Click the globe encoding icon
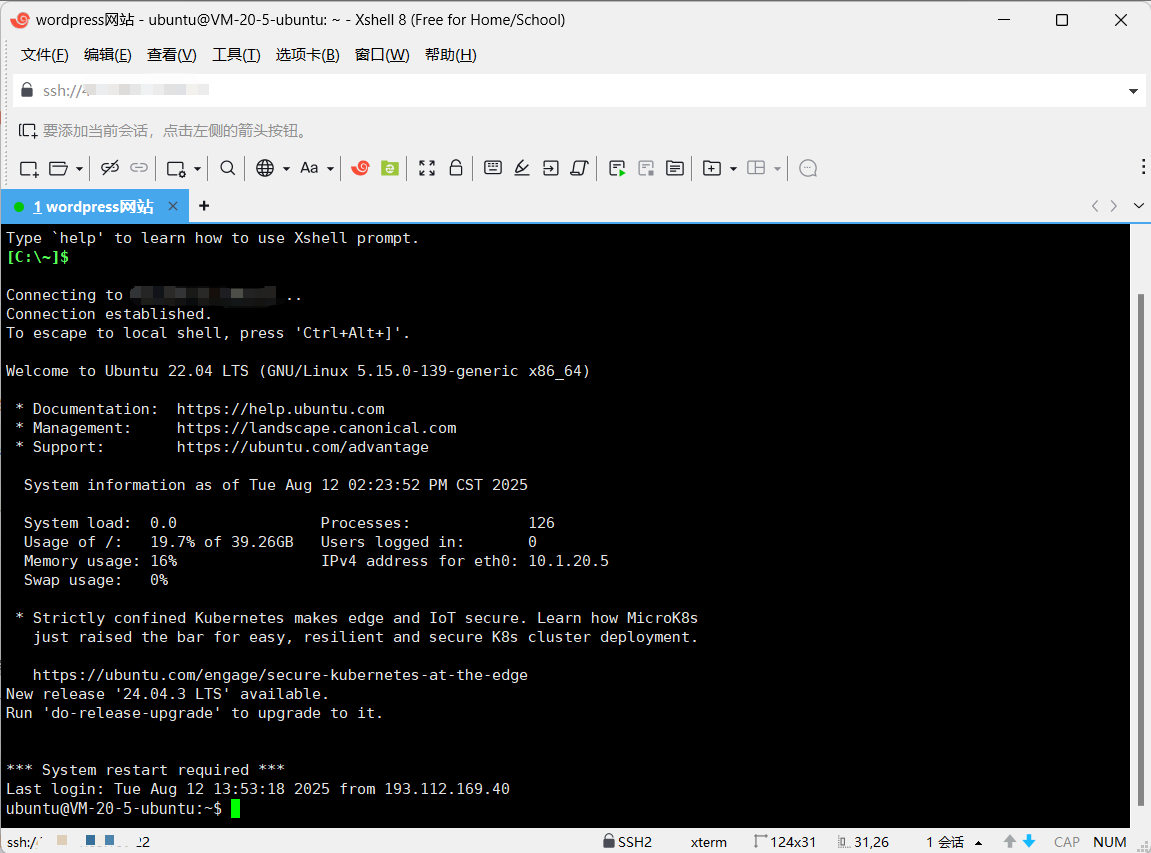 click(265, 168)
